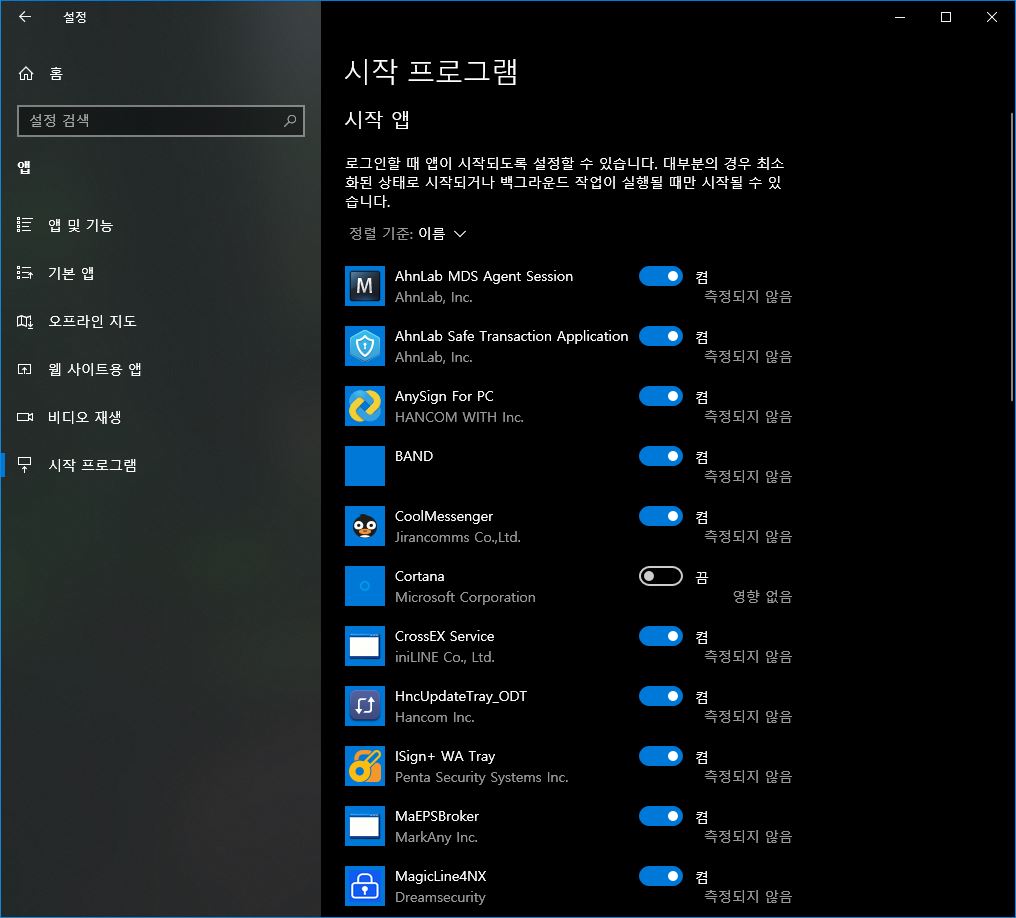Click the CoolMessenger app name text
The image size is (1016, 918).
(x=444, y=516)
